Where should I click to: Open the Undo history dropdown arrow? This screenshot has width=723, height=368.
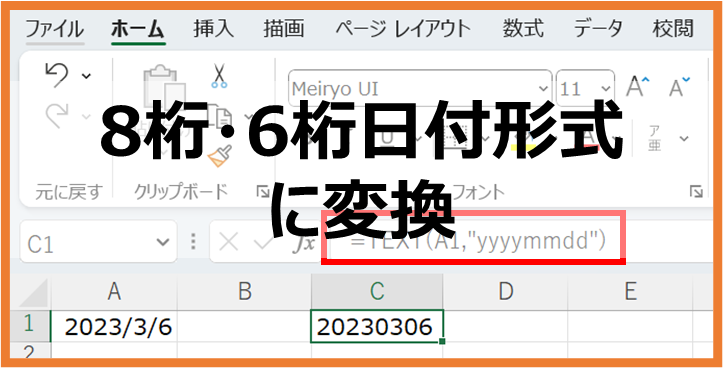[x=86, y=76]
